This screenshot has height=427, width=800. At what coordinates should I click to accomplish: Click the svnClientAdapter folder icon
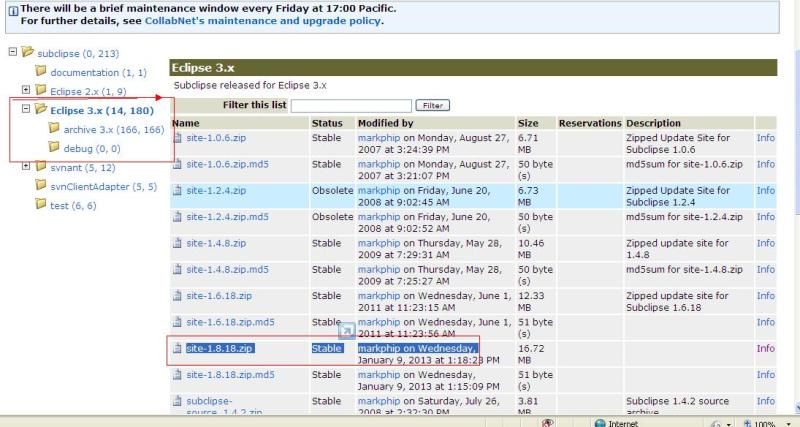41,185
